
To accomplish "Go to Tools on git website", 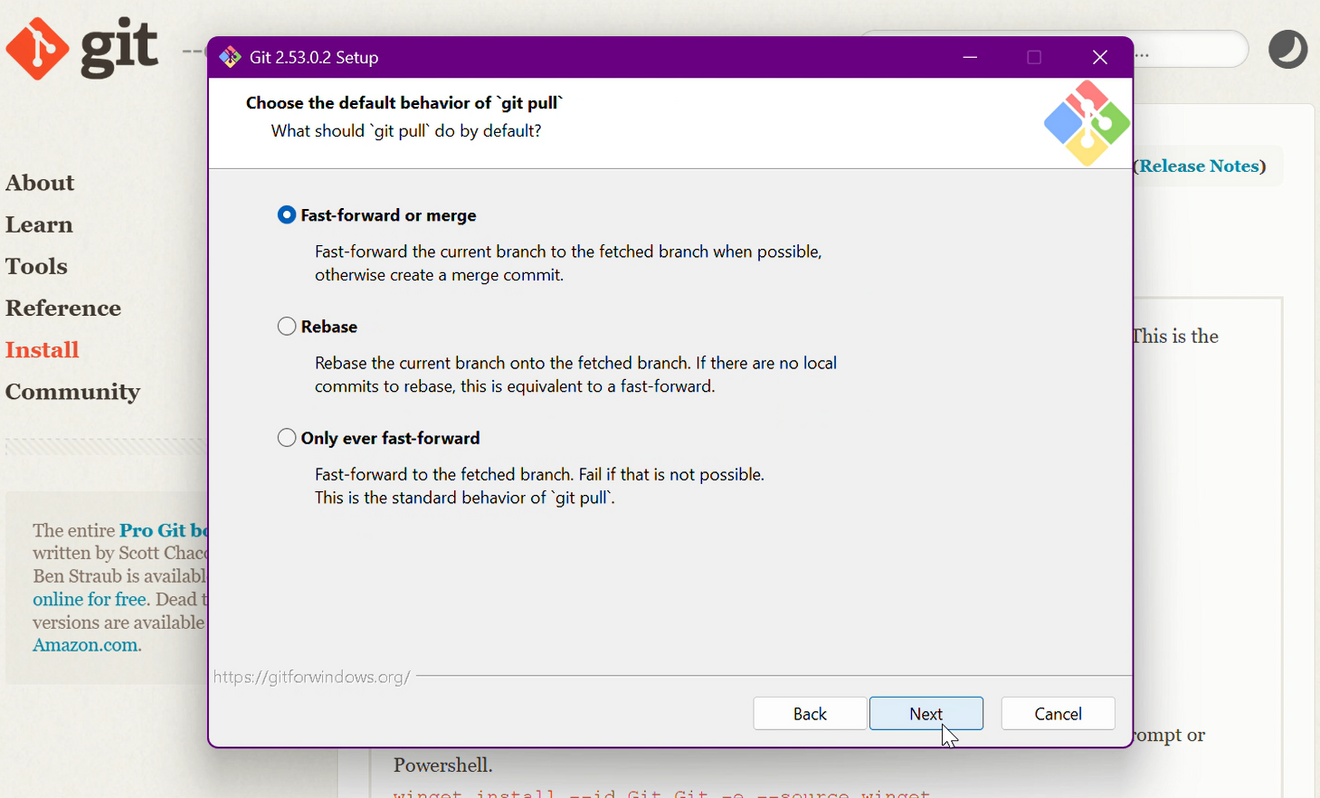I will tap(37, 267).
